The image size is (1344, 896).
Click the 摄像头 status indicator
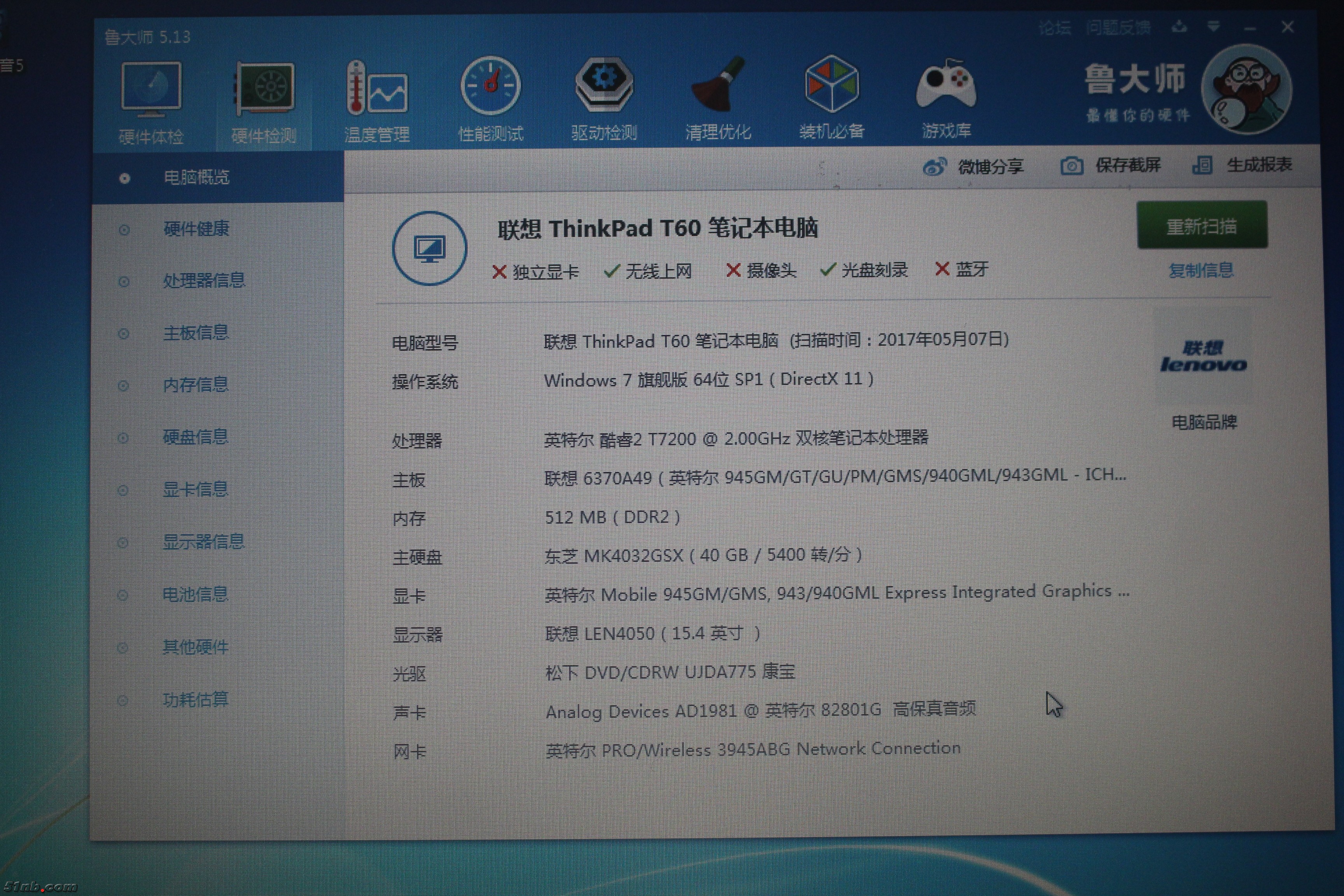(761, 270)
